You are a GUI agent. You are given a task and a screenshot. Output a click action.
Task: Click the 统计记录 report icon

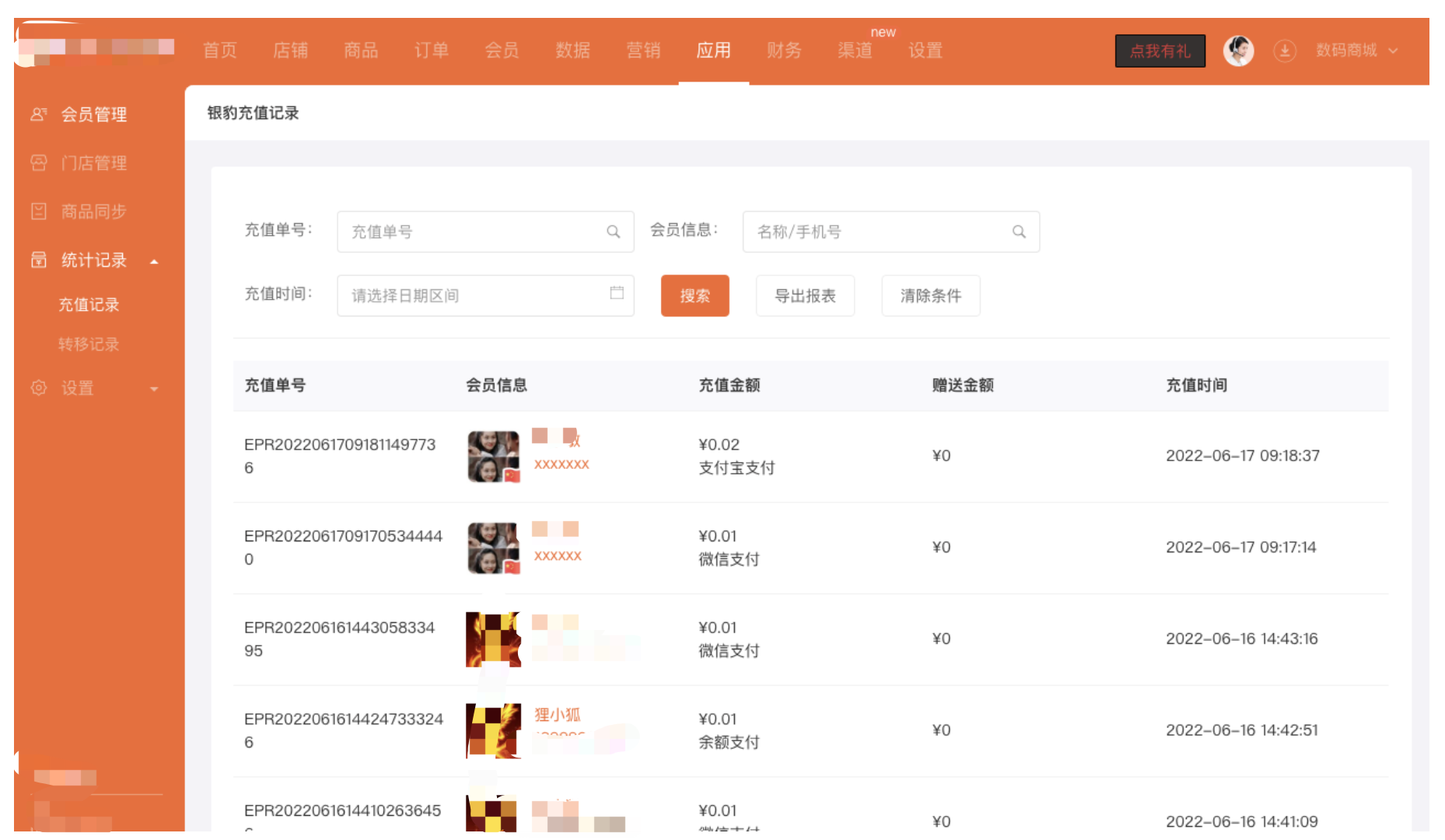click(x=38, y=260)
